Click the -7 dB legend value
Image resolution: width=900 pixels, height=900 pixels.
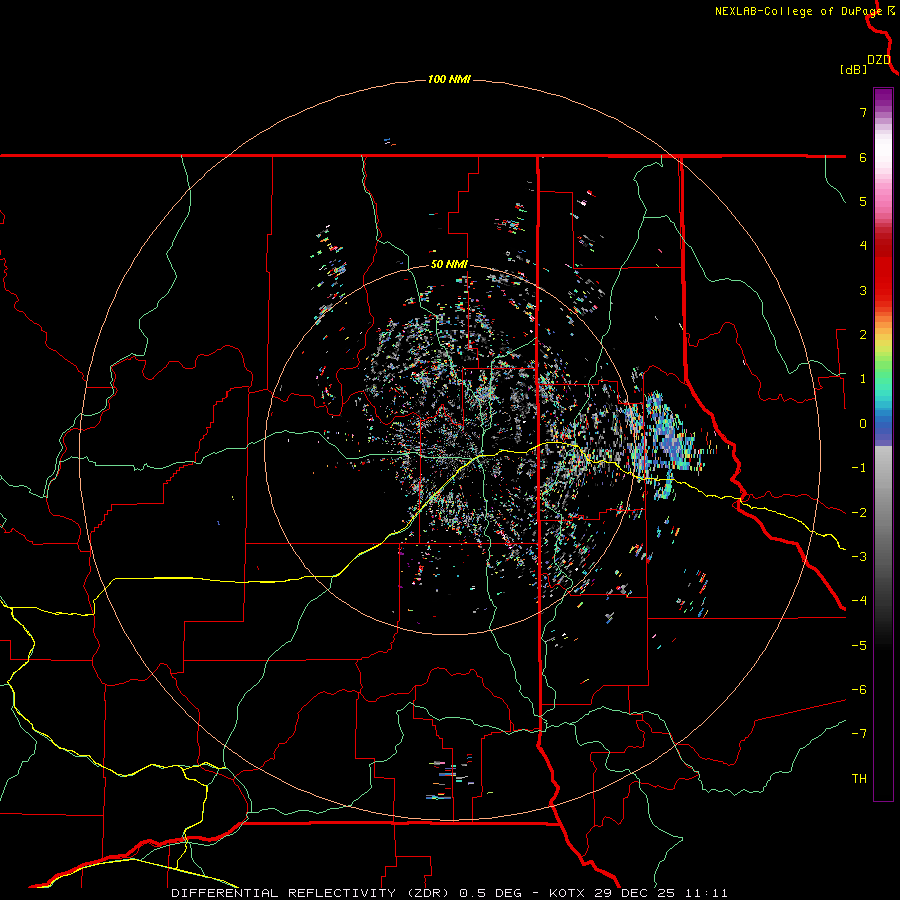[x=859, y=734]
